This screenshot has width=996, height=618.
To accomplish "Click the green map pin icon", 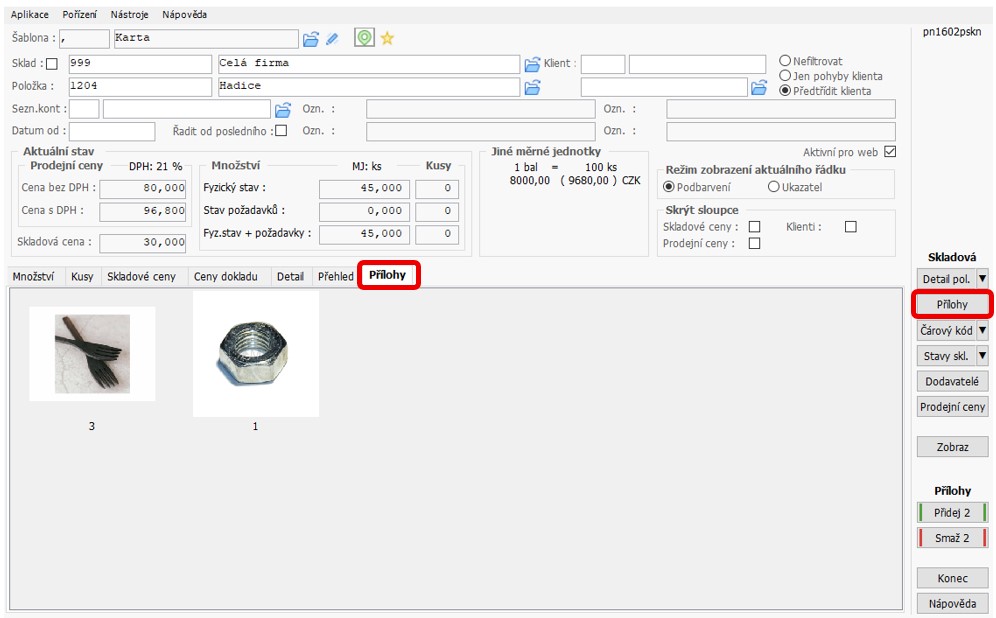I will coord(364,38).
